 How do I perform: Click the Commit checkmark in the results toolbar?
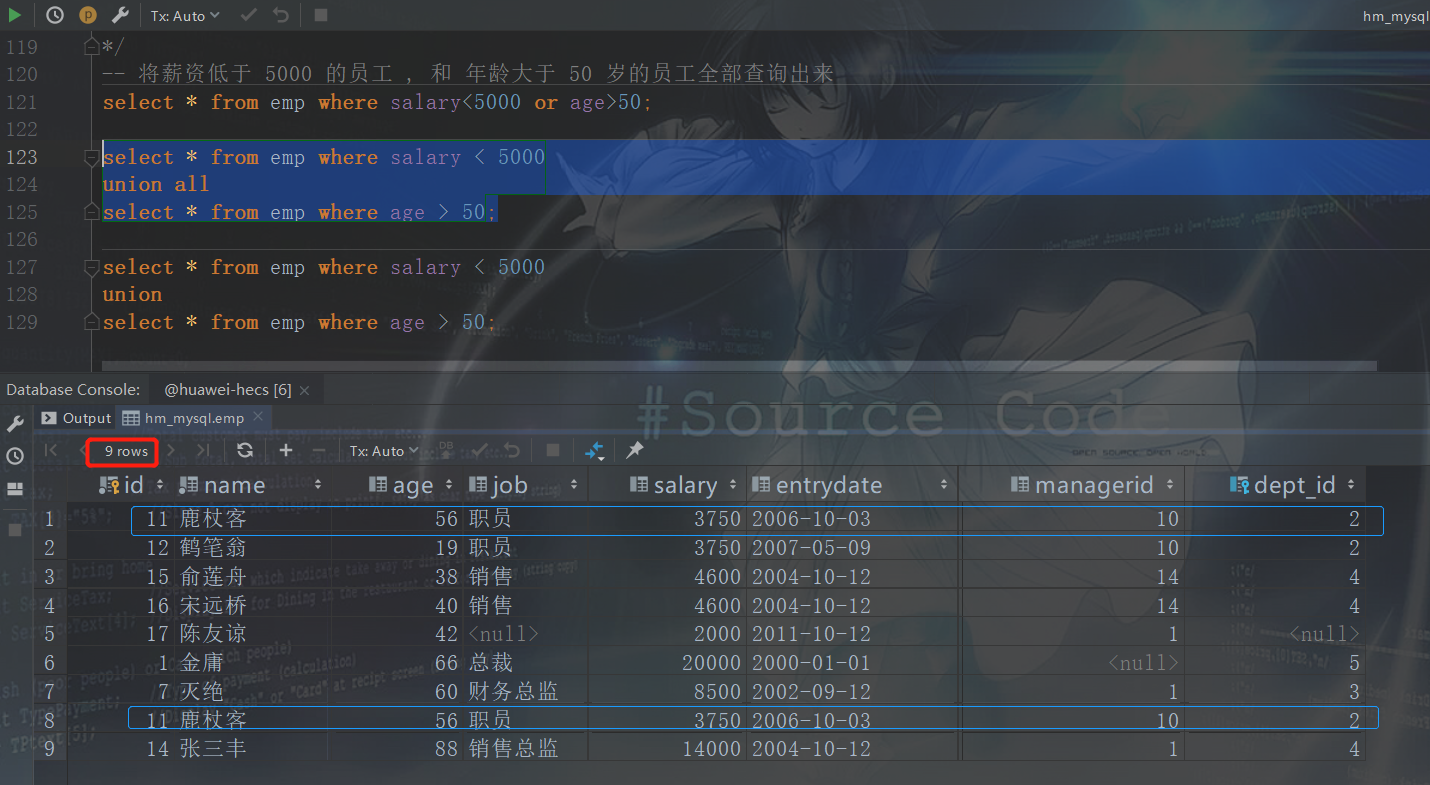pyautogui.click(x=479, y=451)
